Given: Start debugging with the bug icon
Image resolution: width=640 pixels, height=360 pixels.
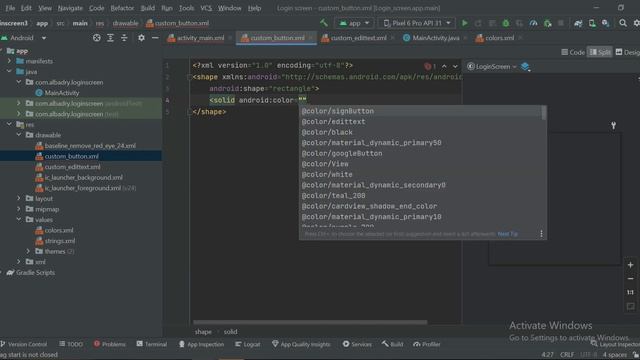Looking at the screenshot, I should [506, 23].
